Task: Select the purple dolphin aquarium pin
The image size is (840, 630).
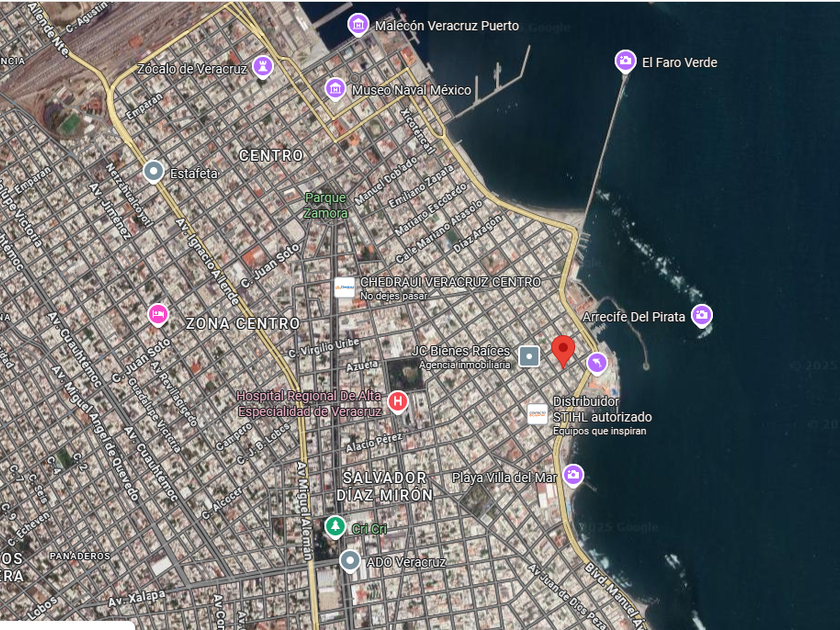Action: pyautogui.click(x=596, y=363)
